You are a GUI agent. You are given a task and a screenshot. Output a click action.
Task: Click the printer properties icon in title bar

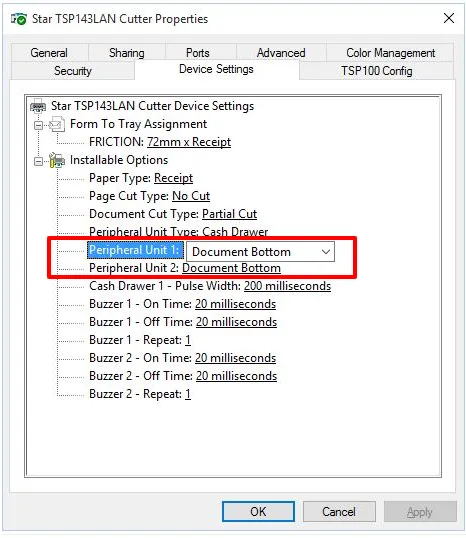[19, 19]
